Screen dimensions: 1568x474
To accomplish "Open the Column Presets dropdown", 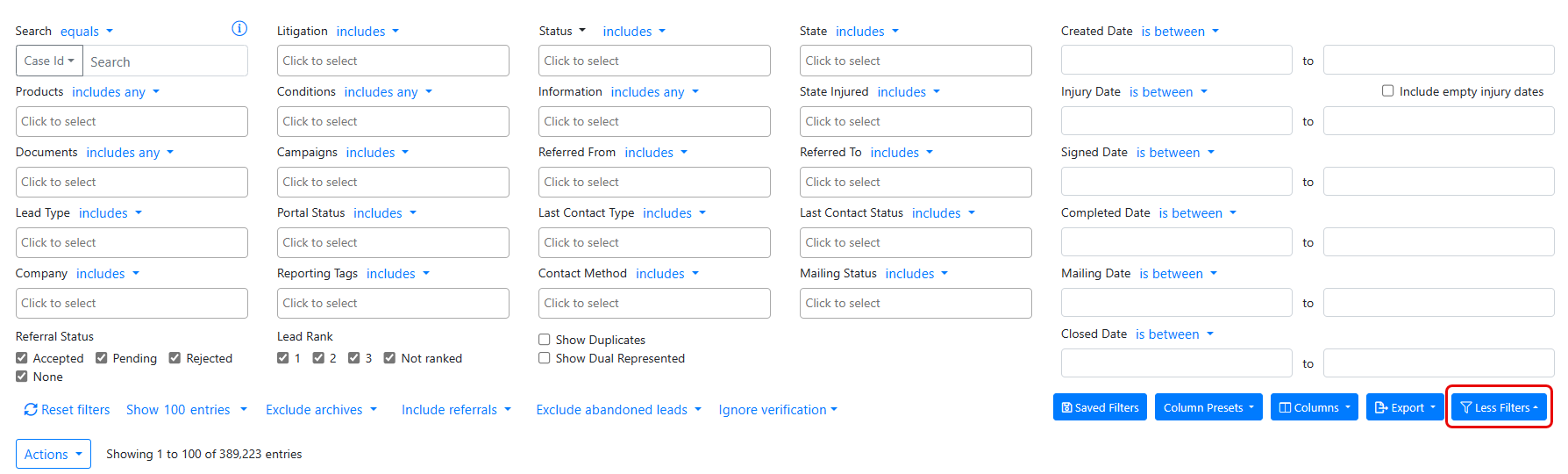I will [1208, 407].
